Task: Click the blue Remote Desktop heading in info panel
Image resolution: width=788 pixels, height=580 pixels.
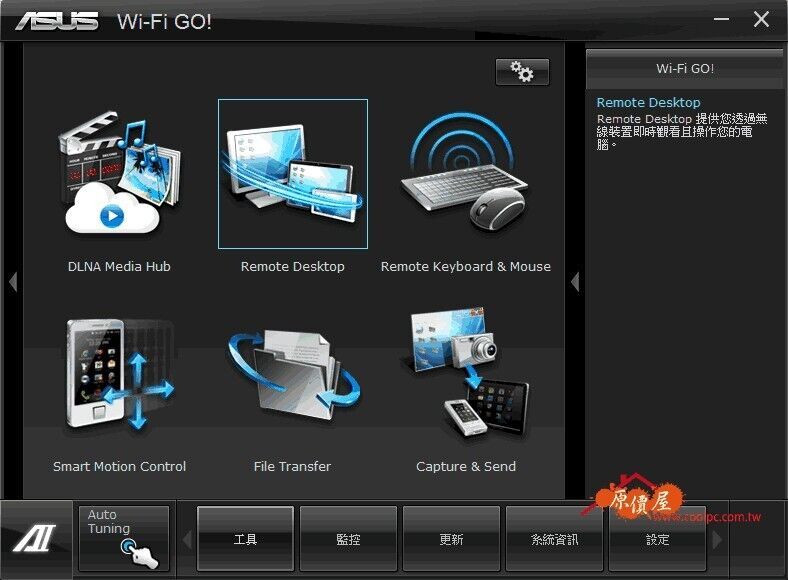Action: [648, 103]
